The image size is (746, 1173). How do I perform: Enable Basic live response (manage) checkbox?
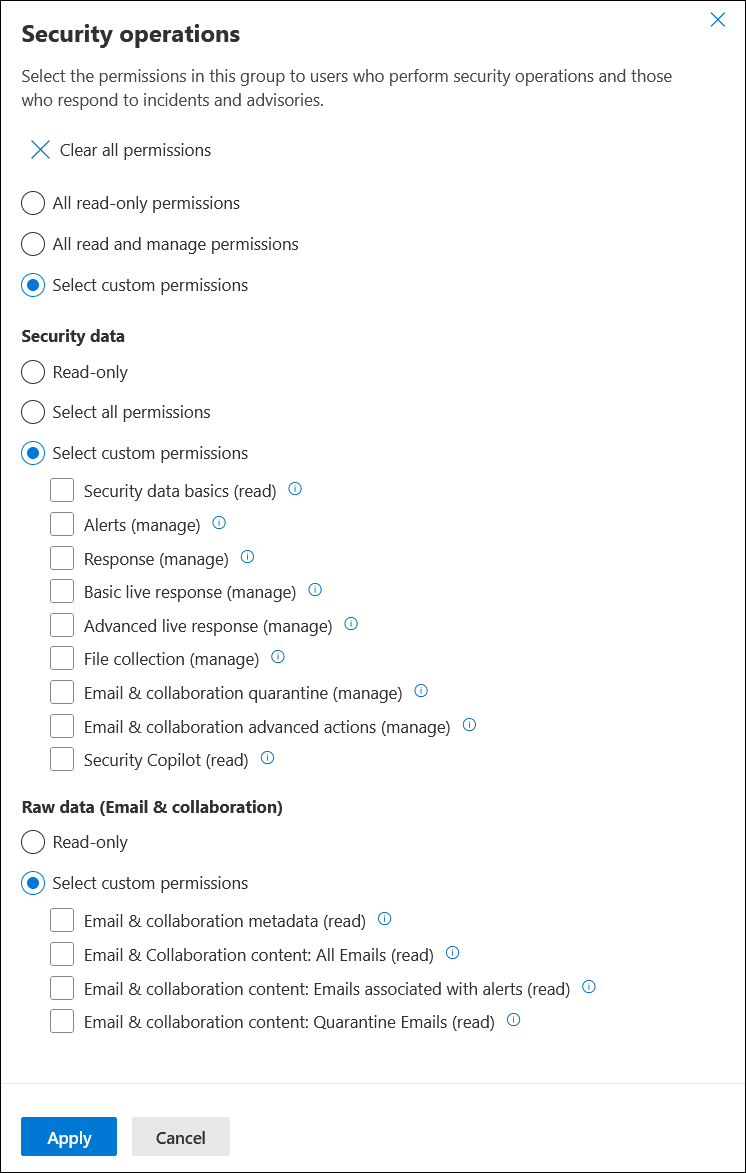(62, 591)
